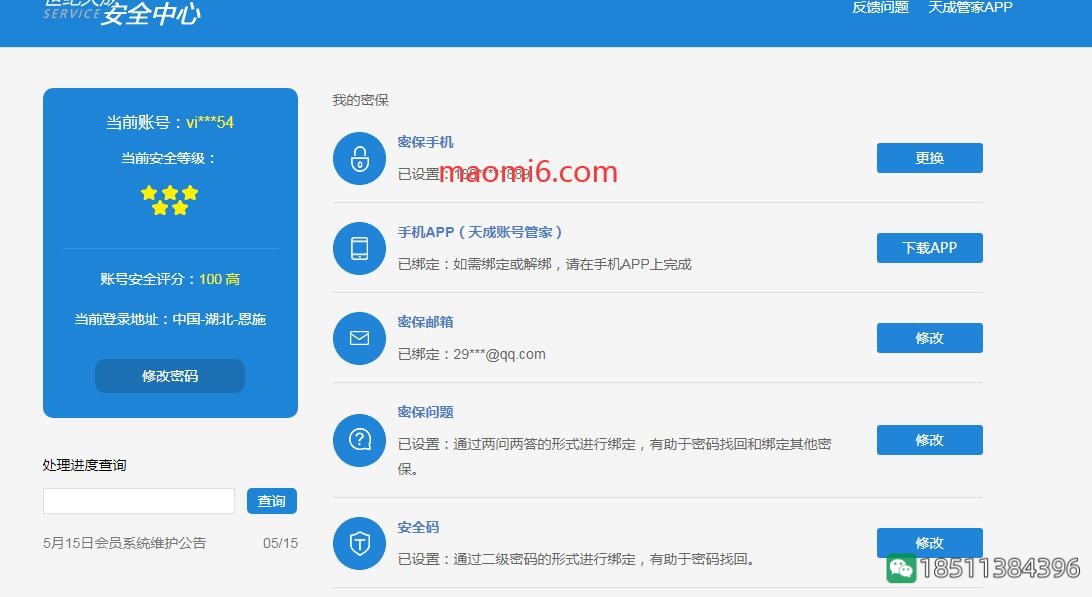1092x597 pixels.
Task: Click the 密保邮箱 envelope icon
Action: click(x=359, y=338)
